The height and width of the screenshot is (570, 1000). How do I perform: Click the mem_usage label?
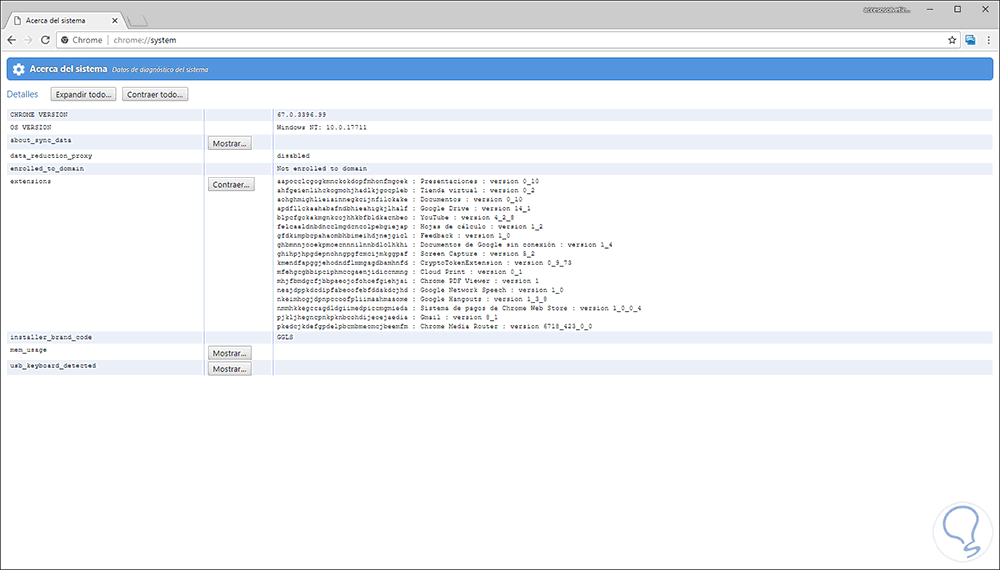click(28, 350)
